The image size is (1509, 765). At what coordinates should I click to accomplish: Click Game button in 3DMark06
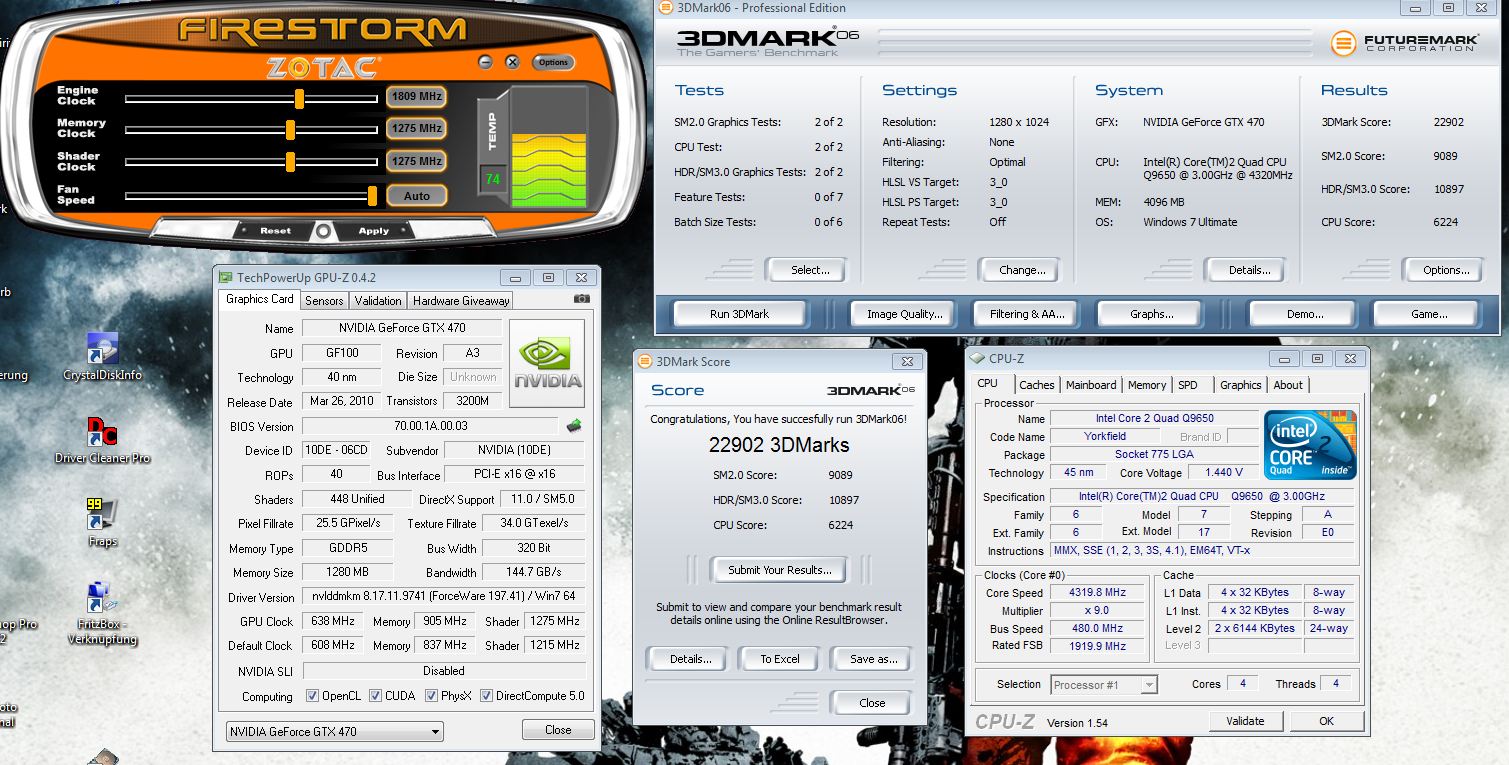[1429, 314]
